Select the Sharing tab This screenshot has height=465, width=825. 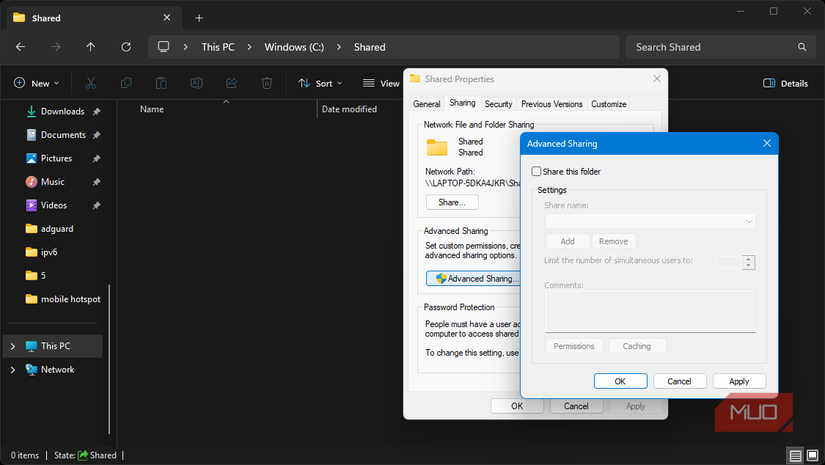click(462, 103)
